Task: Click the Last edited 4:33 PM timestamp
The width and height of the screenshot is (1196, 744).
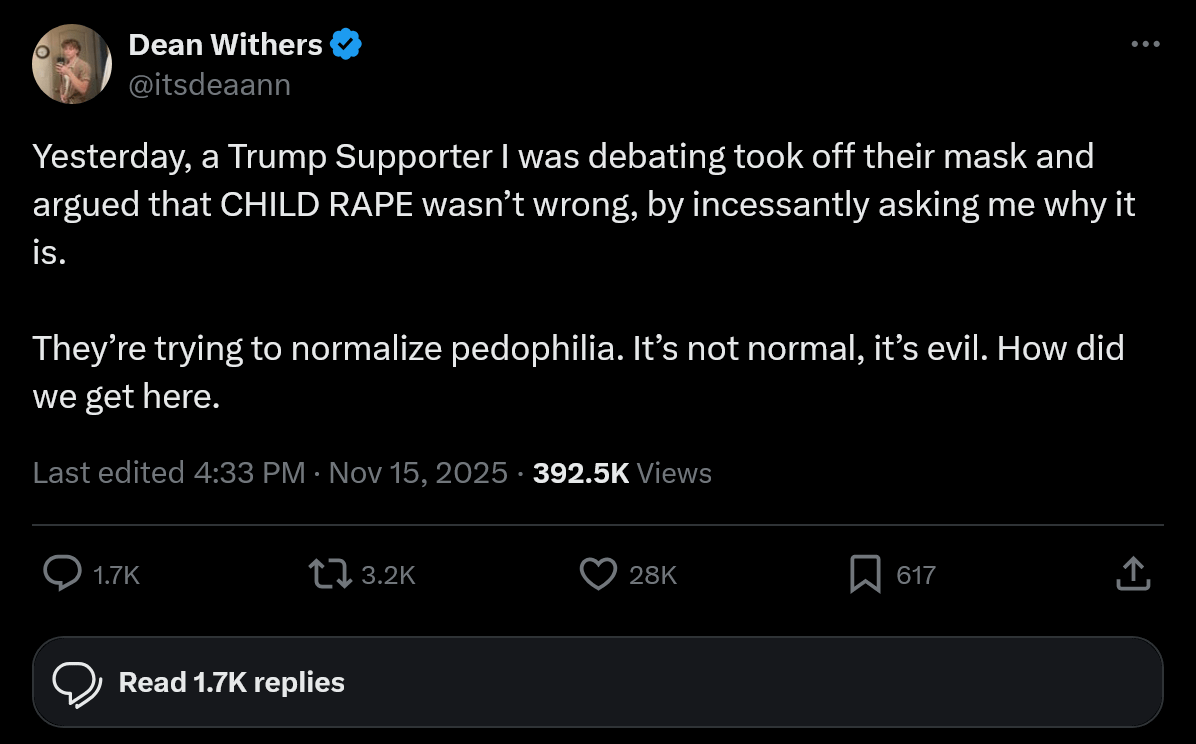Action: pos(168,473)
